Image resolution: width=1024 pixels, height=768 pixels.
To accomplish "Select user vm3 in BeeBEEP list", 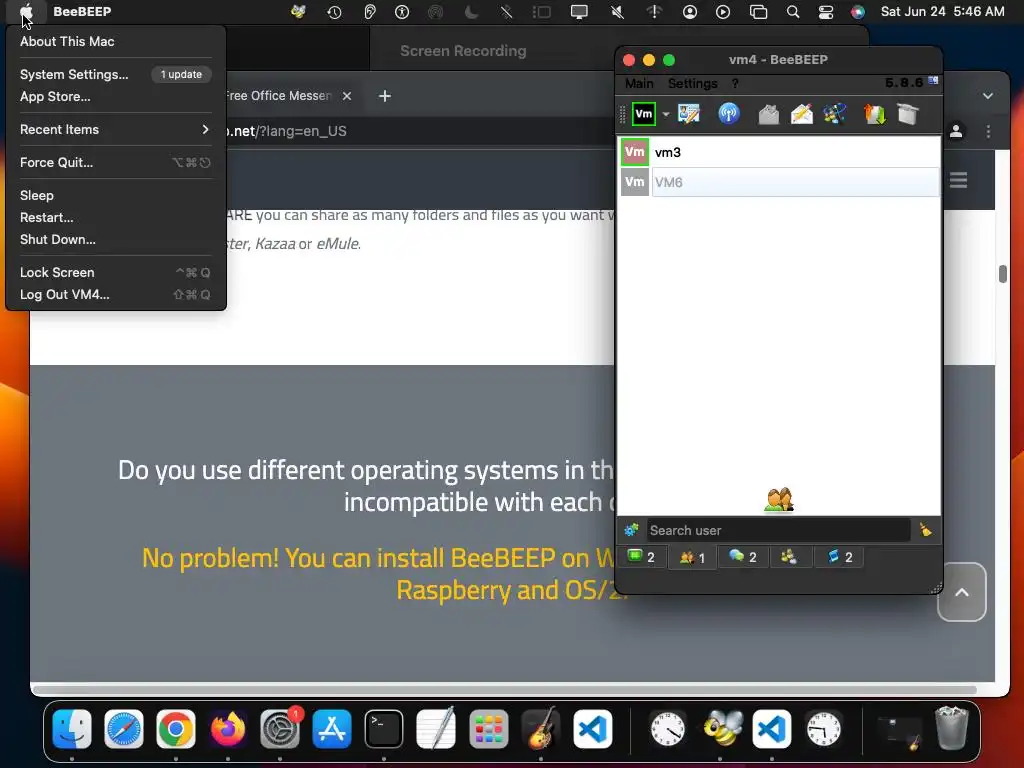I will tap(778, 152).
